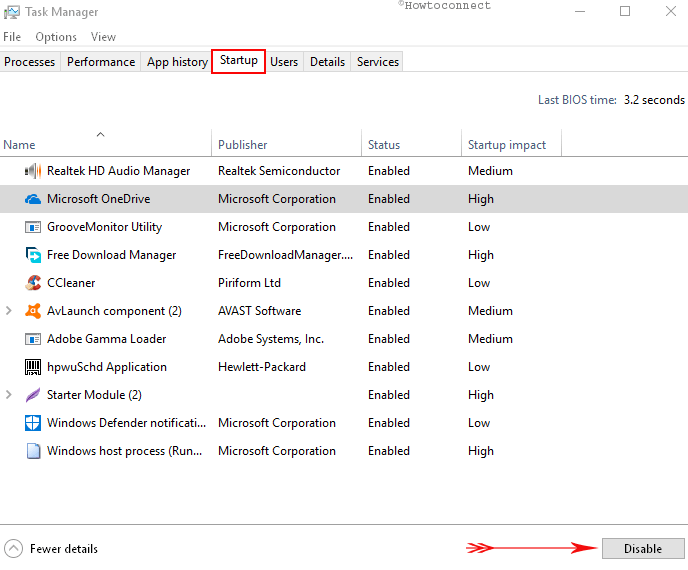
Task: Click the Free Download Manager icon
Action: (33, 255)
